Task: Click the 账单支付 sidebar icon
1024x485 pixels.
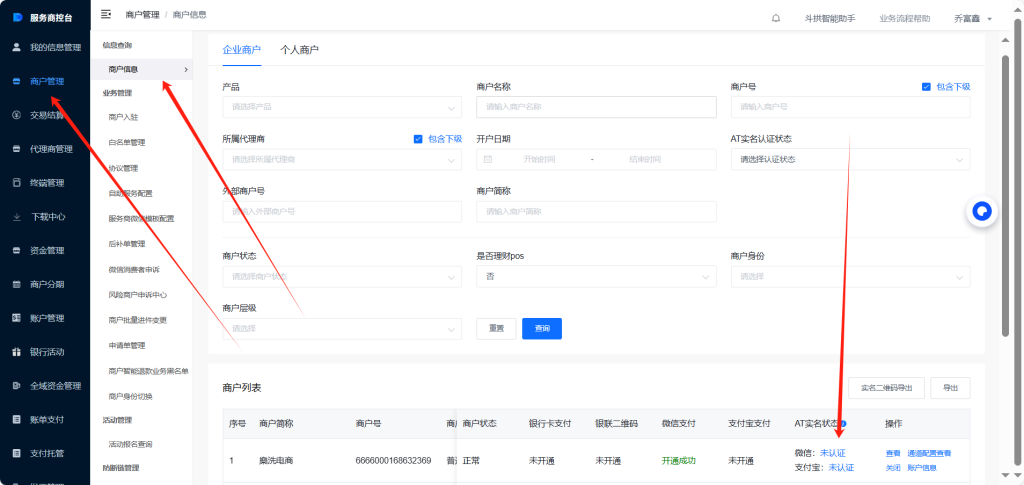Action: 17,420
